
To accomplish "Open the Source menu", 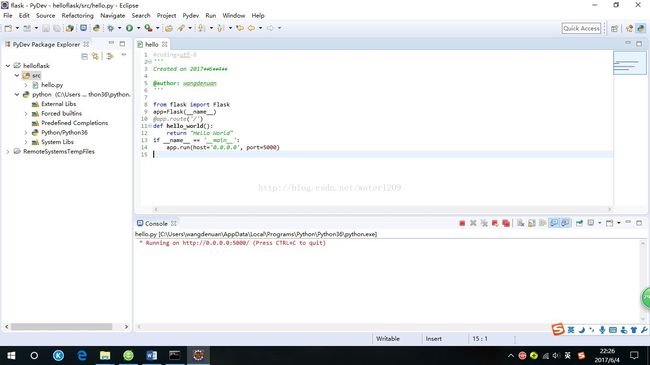I will (45, 15).
